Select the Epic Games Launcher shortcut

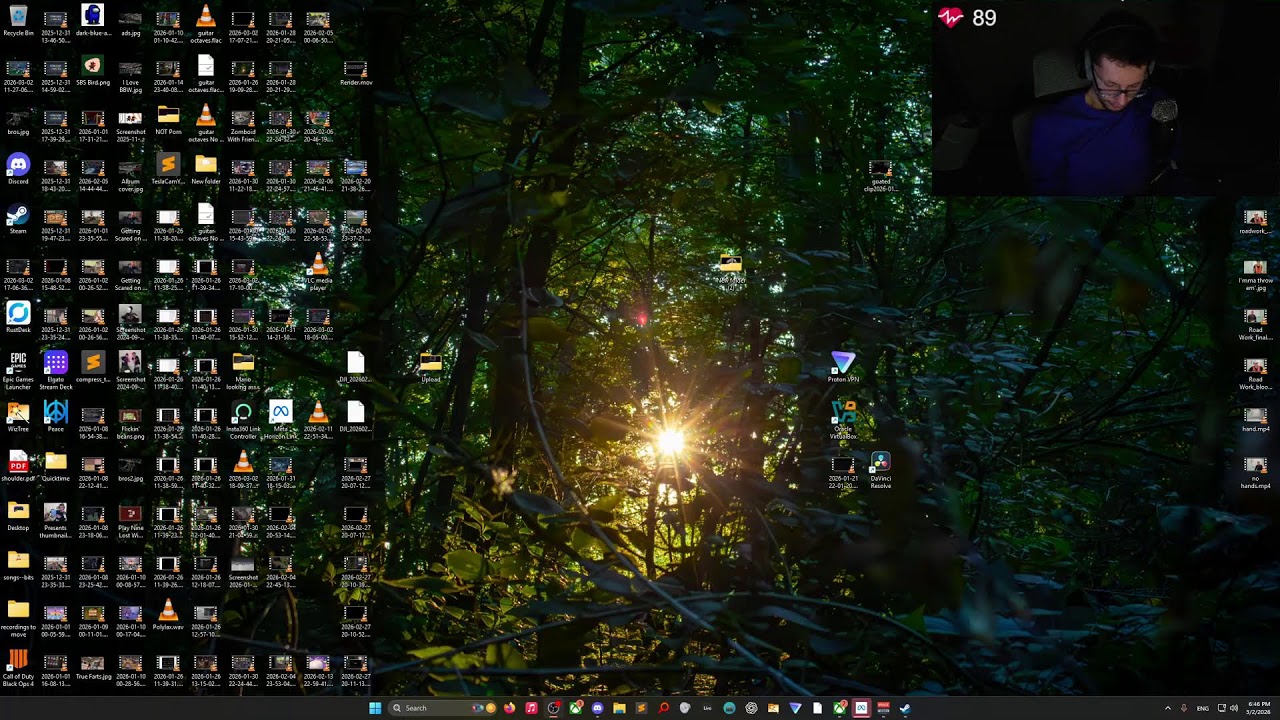(x=18, y=368)
